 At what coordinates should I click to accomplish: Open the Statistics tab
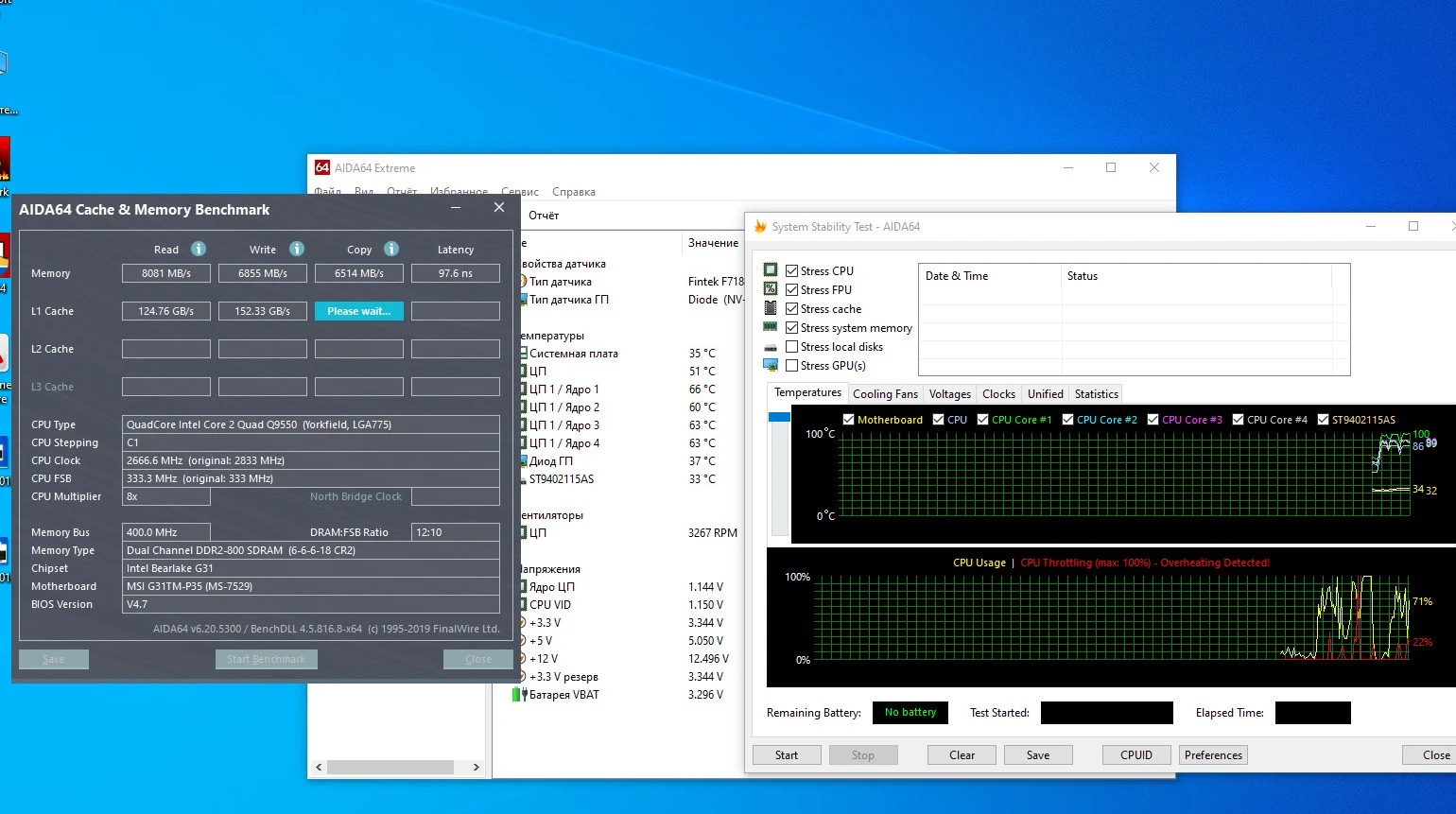(1096, 394)
